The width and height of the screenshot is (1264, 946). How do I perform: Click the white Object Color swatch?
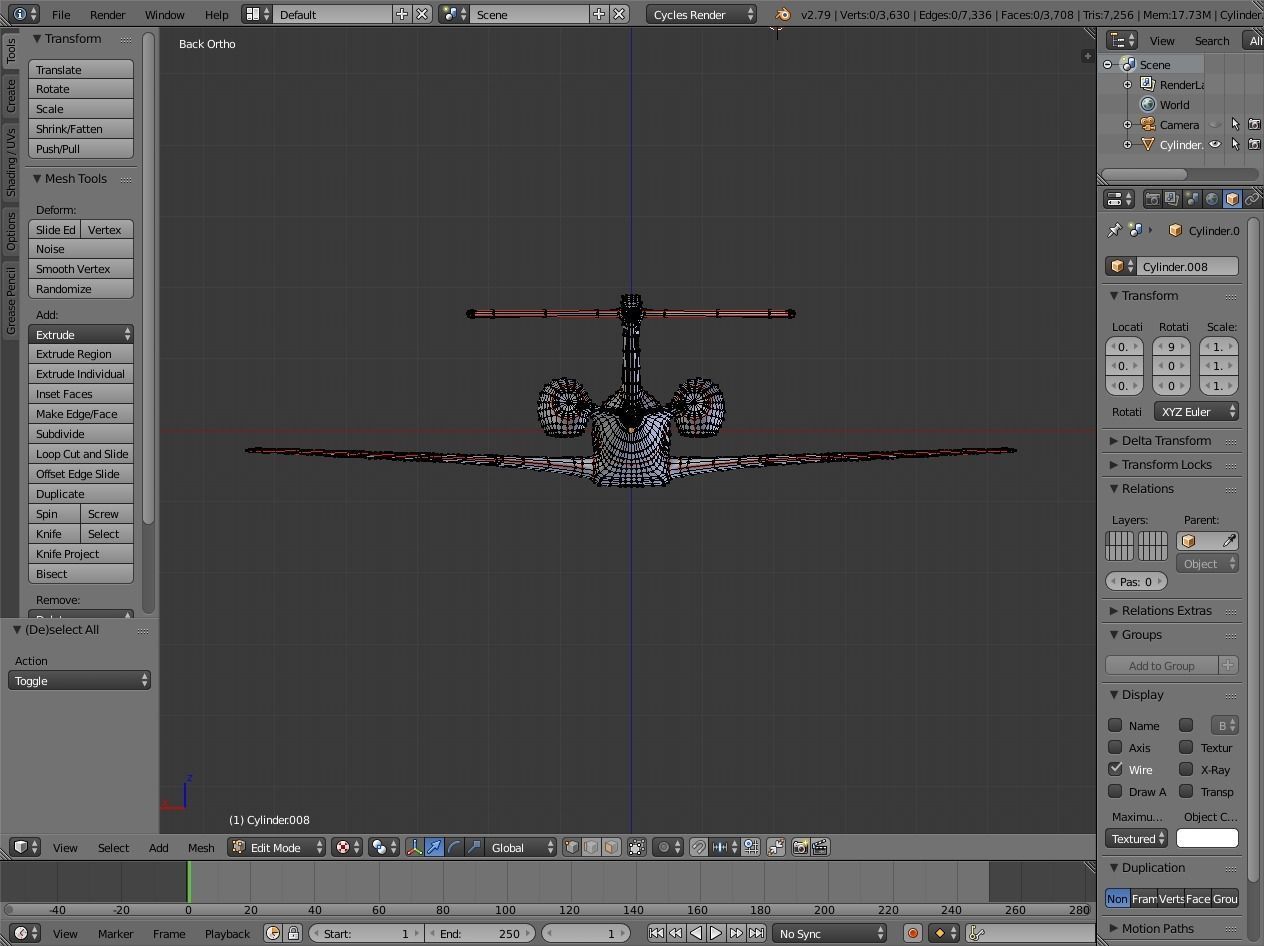[x=1207, y=838]
